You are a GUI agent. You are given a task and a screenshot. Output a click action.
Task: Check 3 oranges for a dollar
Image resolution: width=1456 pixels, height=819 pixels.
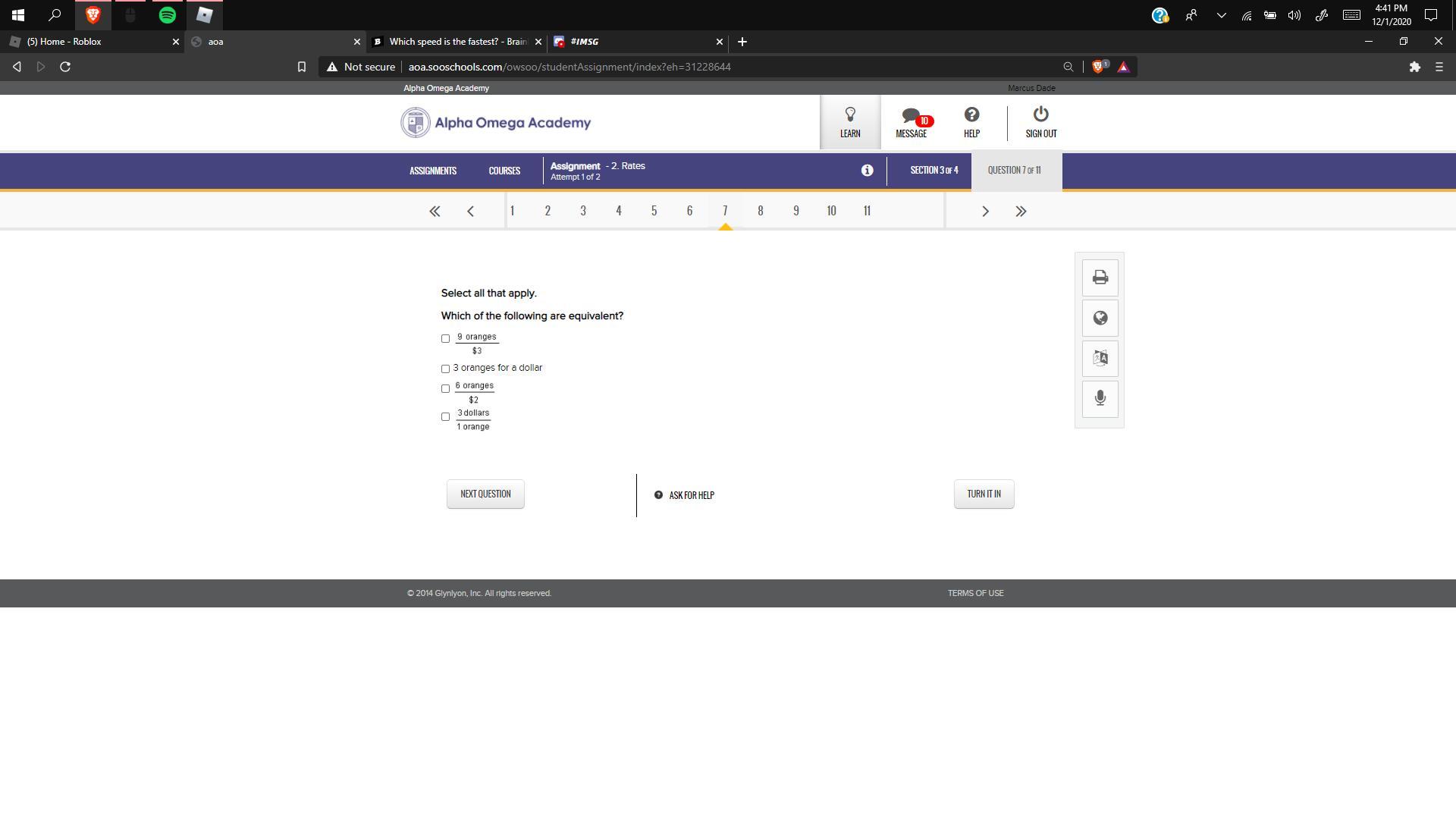pos(446,369)
